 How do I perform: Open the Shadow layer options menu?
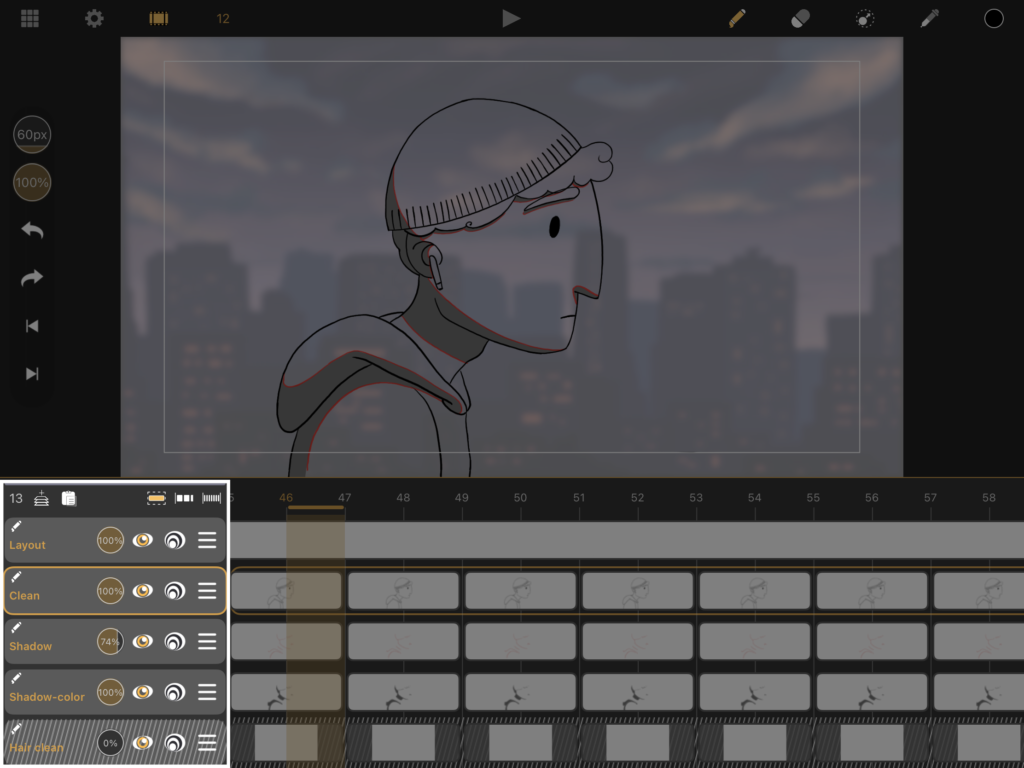[207, 641]
